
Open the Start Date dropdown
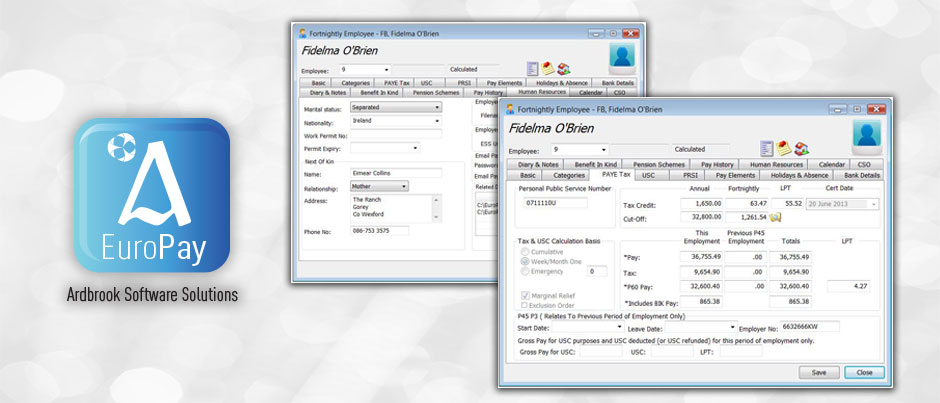click(619, 328)
